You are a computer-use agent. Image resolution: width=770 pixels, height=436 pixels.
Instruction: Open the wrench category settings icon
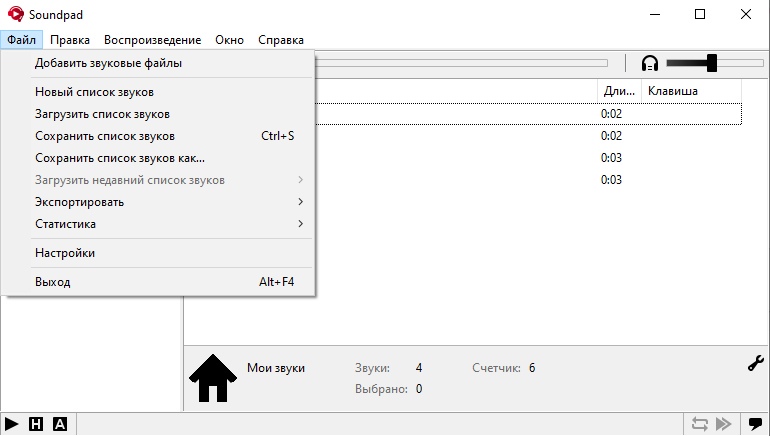(x=755, y=363)
